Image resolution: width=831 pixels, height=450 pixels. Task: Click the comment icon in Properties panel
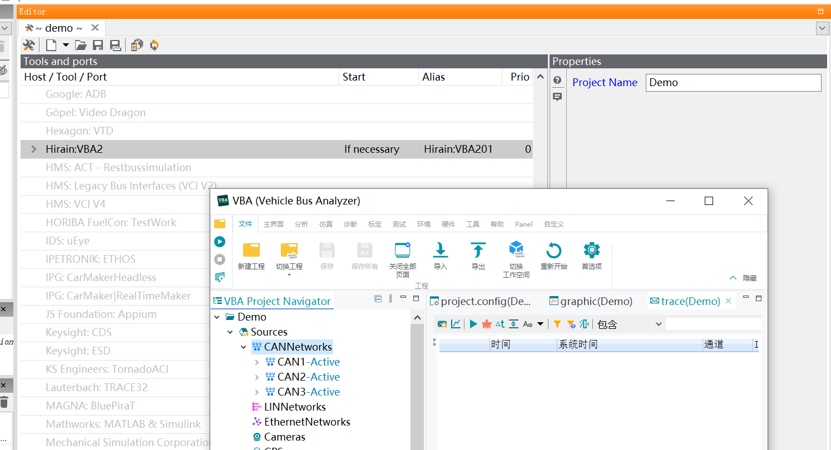(558, 96)
